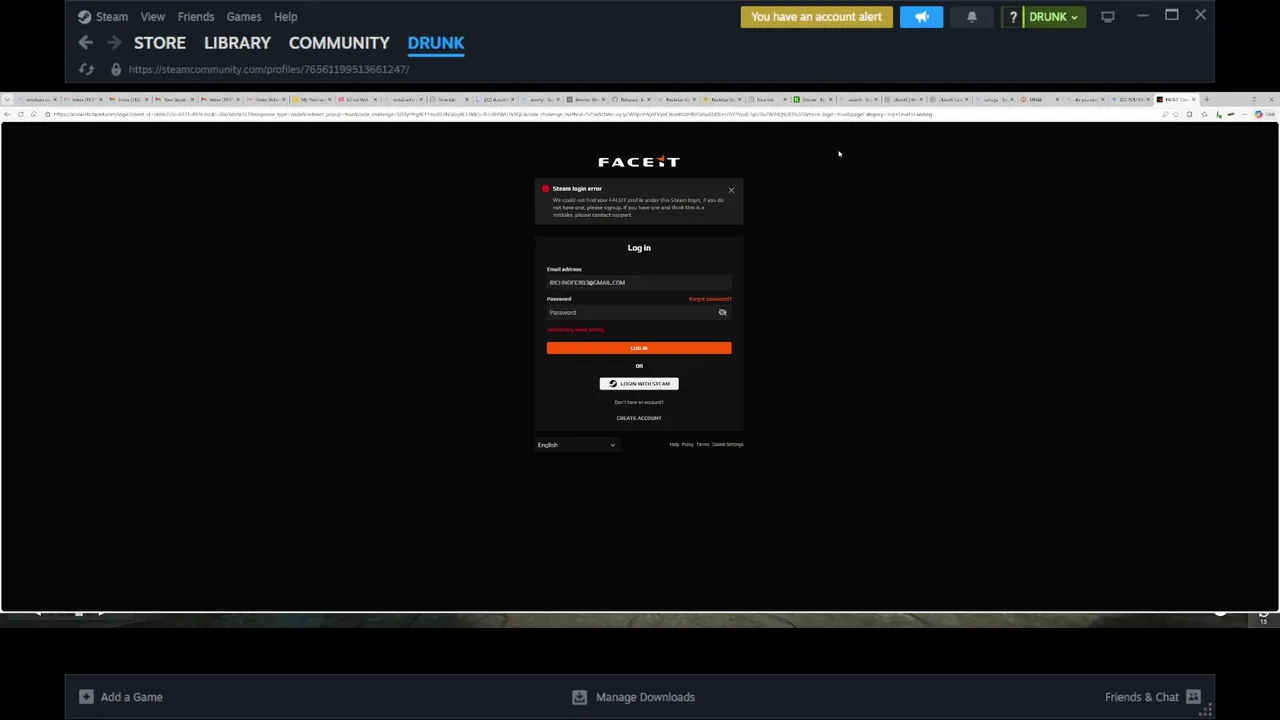Open Steam Big Picture mode icon
This screenshot has width=1280, height=720.
coord(1108,17)
